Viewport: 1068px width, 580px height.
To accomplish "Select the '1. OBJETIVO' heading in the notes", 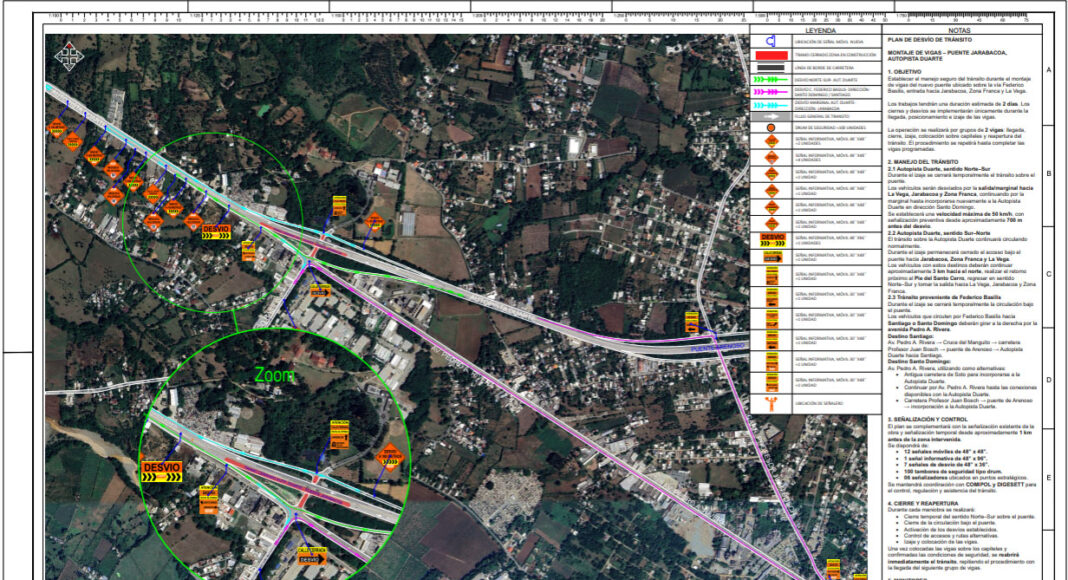I will [905, 71].
